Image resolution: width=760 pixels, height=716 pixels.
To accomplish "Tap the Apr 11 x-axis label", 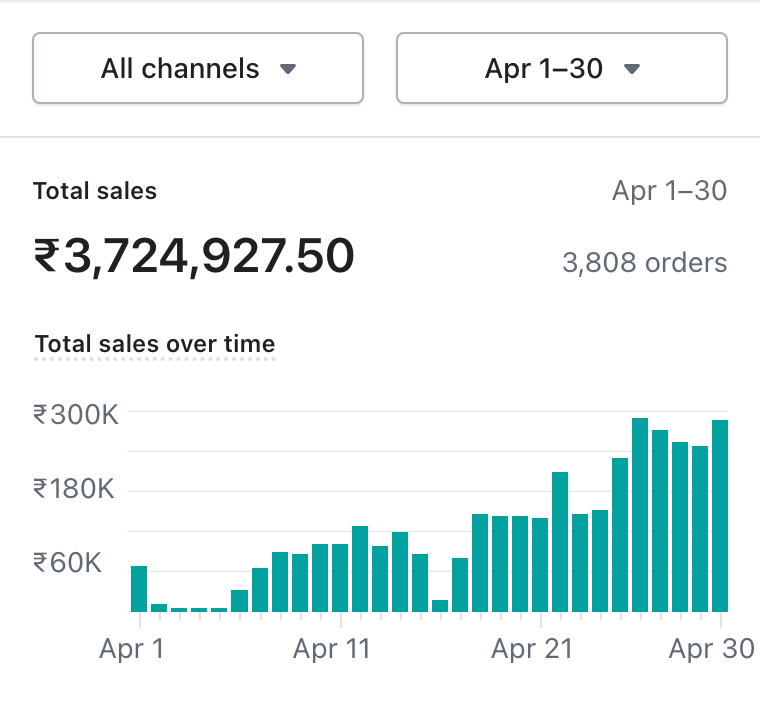I will [x=332, y=649].
